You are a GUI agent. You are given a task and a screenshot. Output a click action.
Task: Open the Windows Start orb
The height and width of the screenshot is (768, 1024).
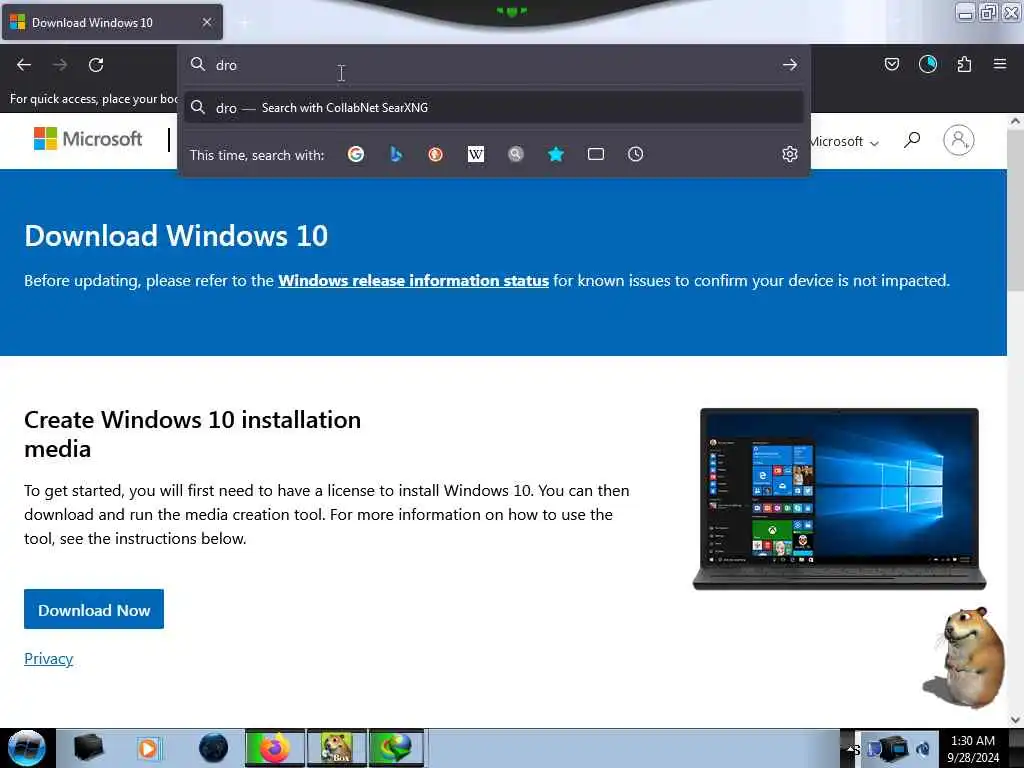(x=27, y=748)
